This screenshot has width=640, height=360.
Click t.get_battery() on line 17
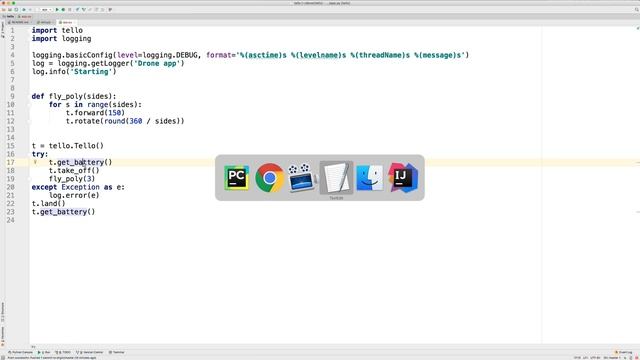80,162
